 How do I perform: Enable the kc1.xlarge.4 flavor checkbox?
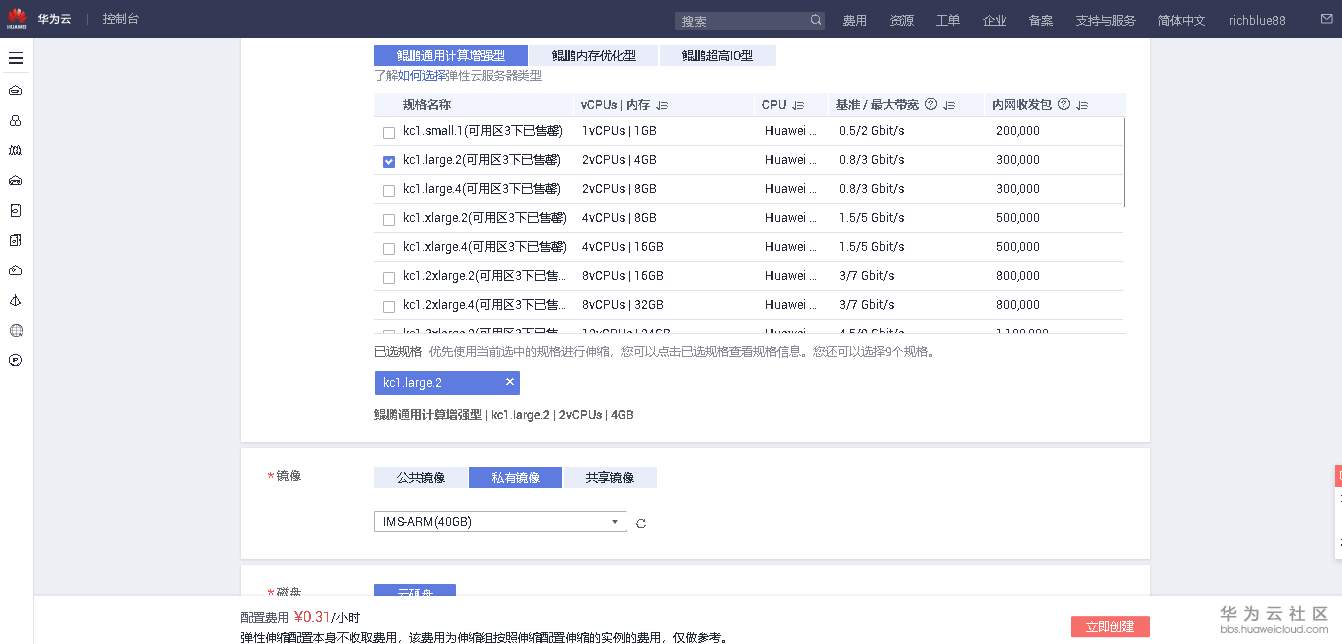389,246
